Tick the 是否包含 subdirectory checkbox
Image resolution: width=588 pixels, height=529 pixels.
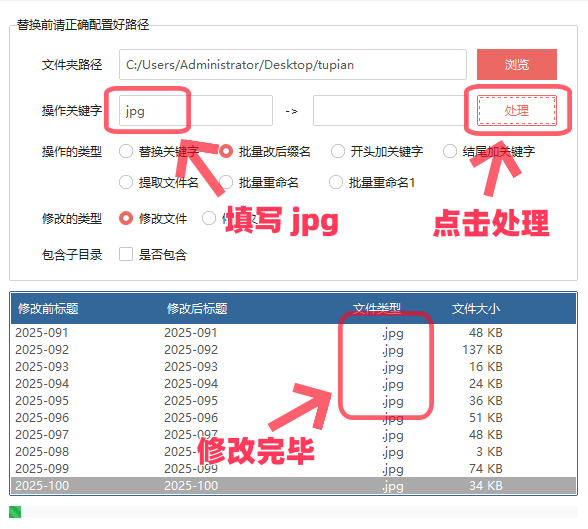coord(126,254)
